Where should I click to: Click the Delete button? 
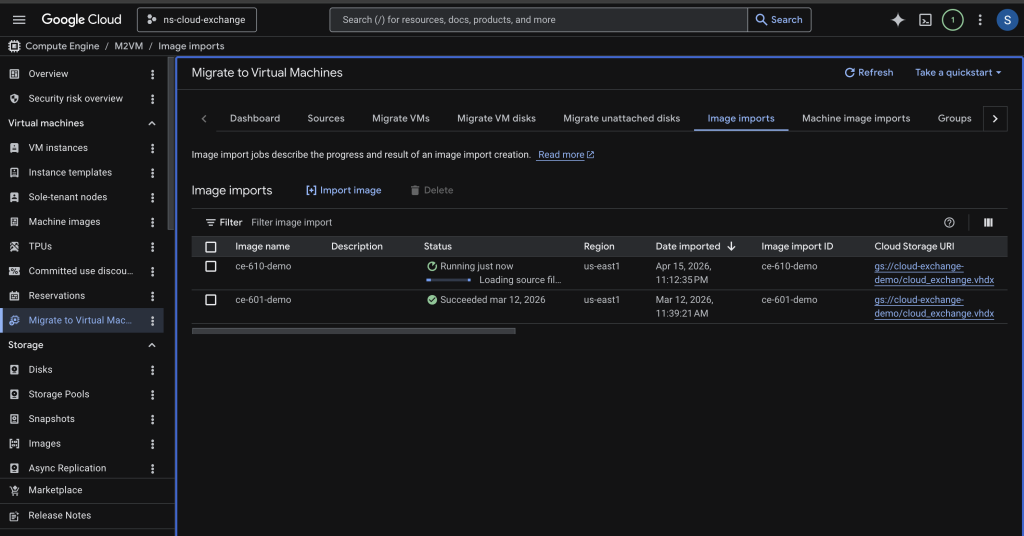tap(431, 190)
